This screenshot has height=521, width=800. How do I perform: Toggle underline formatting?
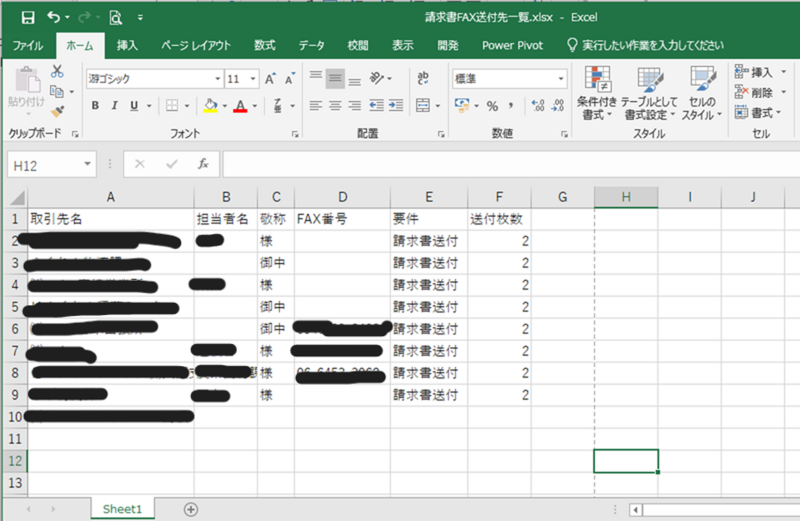134,106
